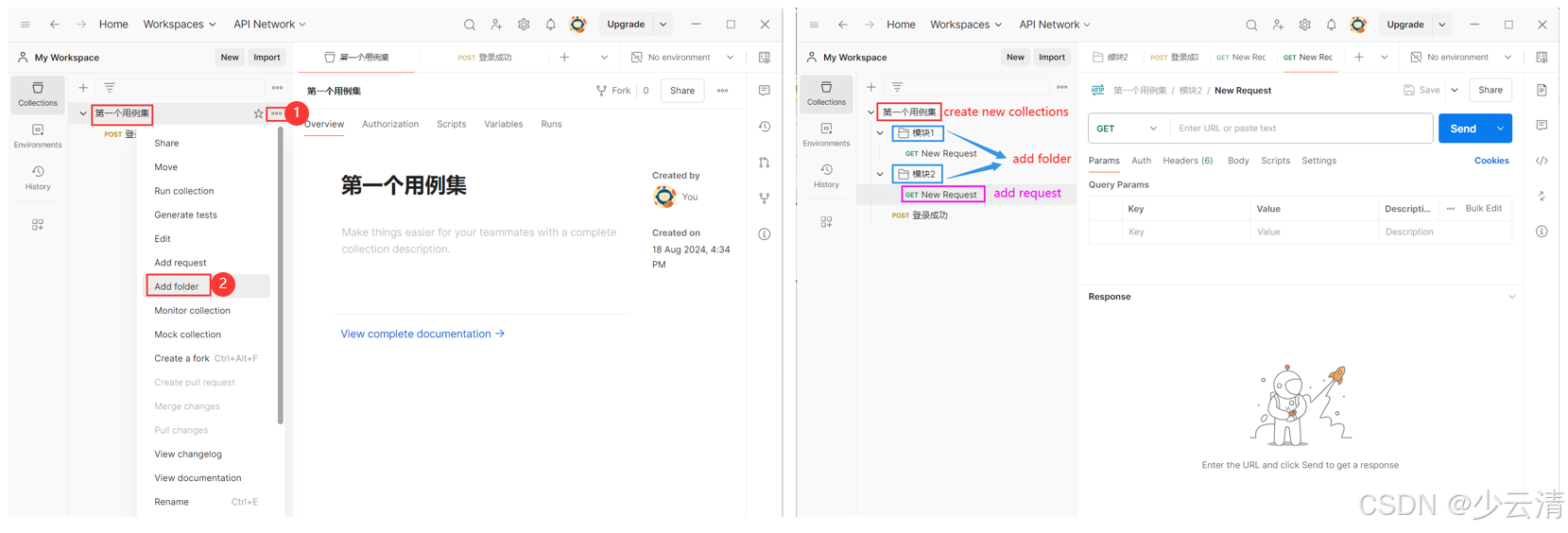The width and height of the screenshot is (1568, 533).
Task: Open History sidebar in right window
Action: point(826,176)
